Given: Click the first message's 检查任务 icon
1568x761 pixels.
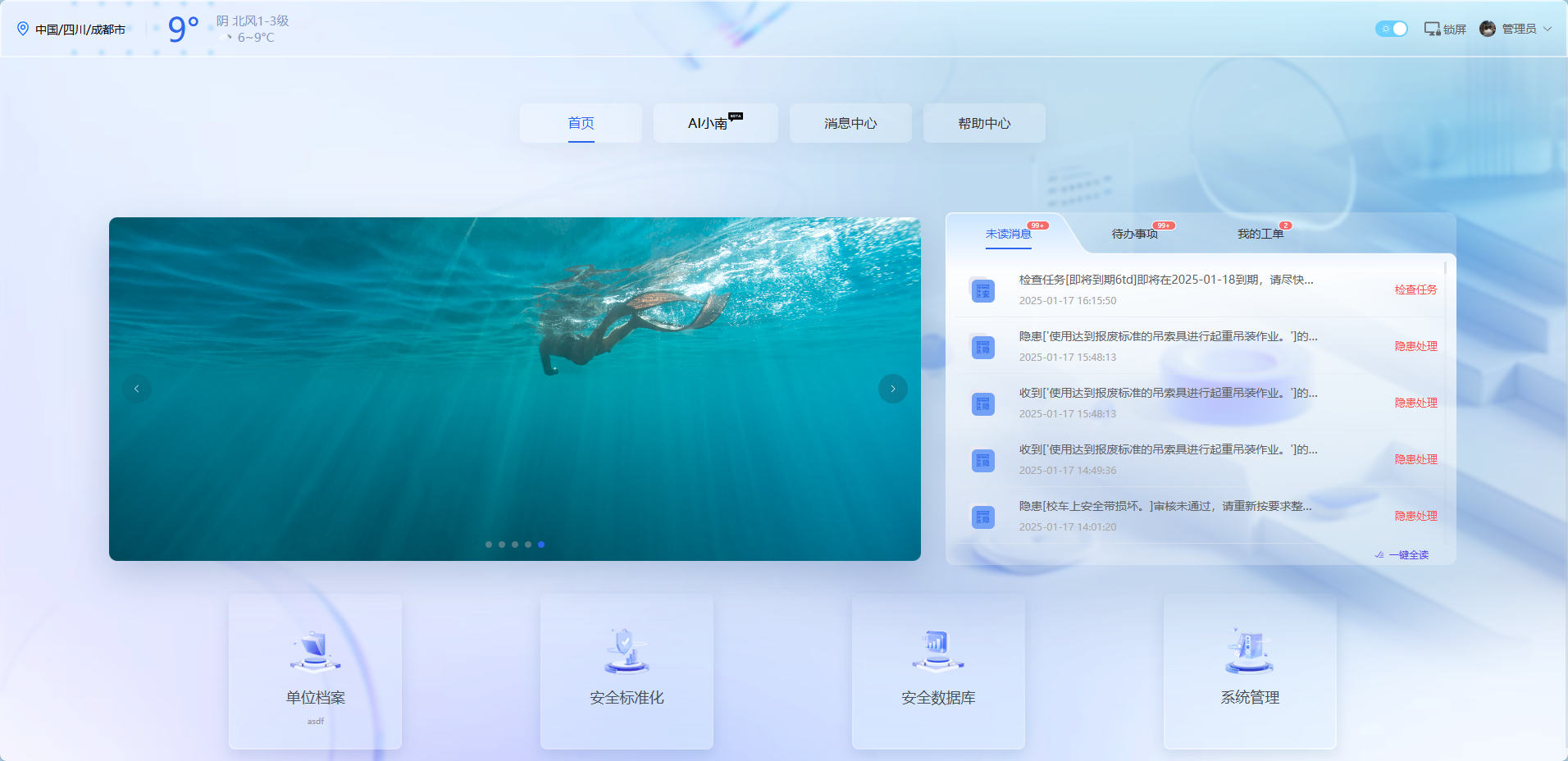Looking at the screenshot, I should coord(982,290).
